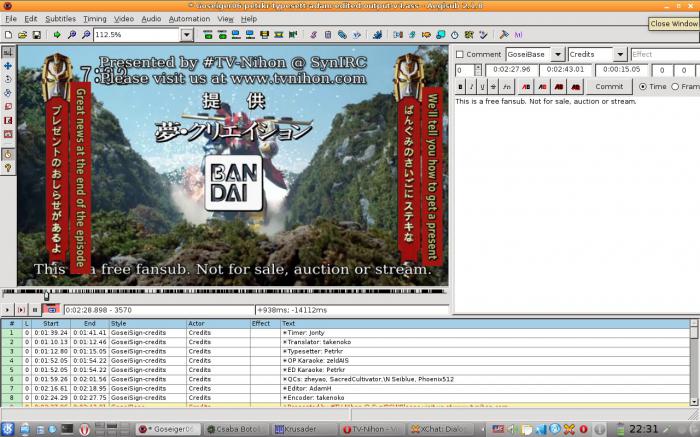The image size is (700, 437).
Task: Click end time field 0:02:43.01
Action: click(x=565, y=70)
